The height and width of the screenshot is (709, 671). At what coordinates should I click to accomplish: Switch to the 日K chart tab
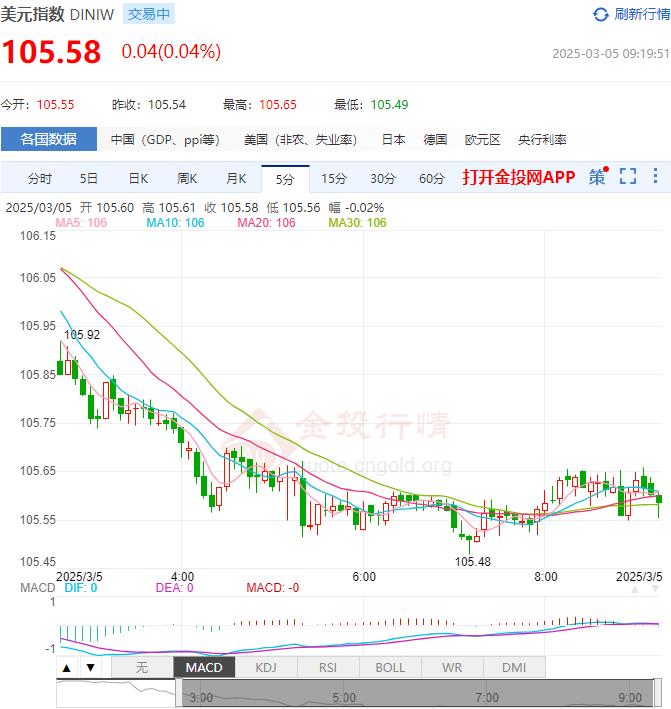(138, 179)
